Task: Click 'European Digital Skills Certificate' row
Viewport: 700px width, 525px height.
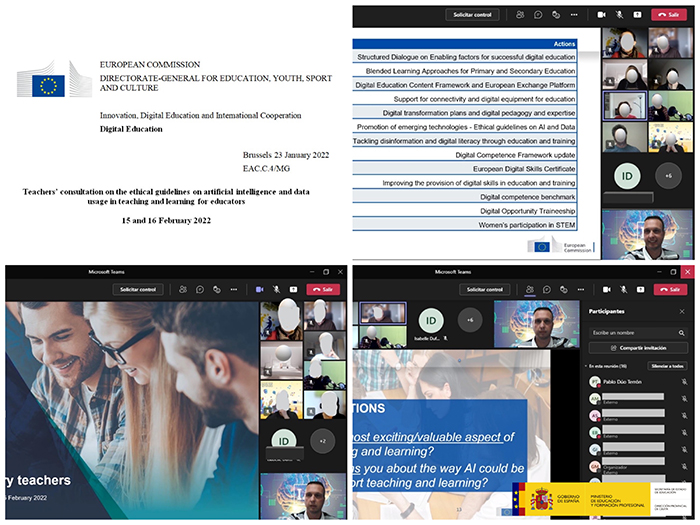Action: [465, 169]
